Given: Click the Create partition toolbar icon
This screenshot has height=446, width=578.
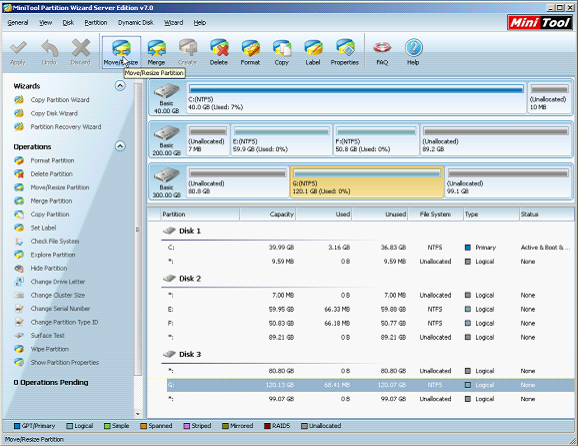Looking at the screenshot, I should (x=188, y=52).
